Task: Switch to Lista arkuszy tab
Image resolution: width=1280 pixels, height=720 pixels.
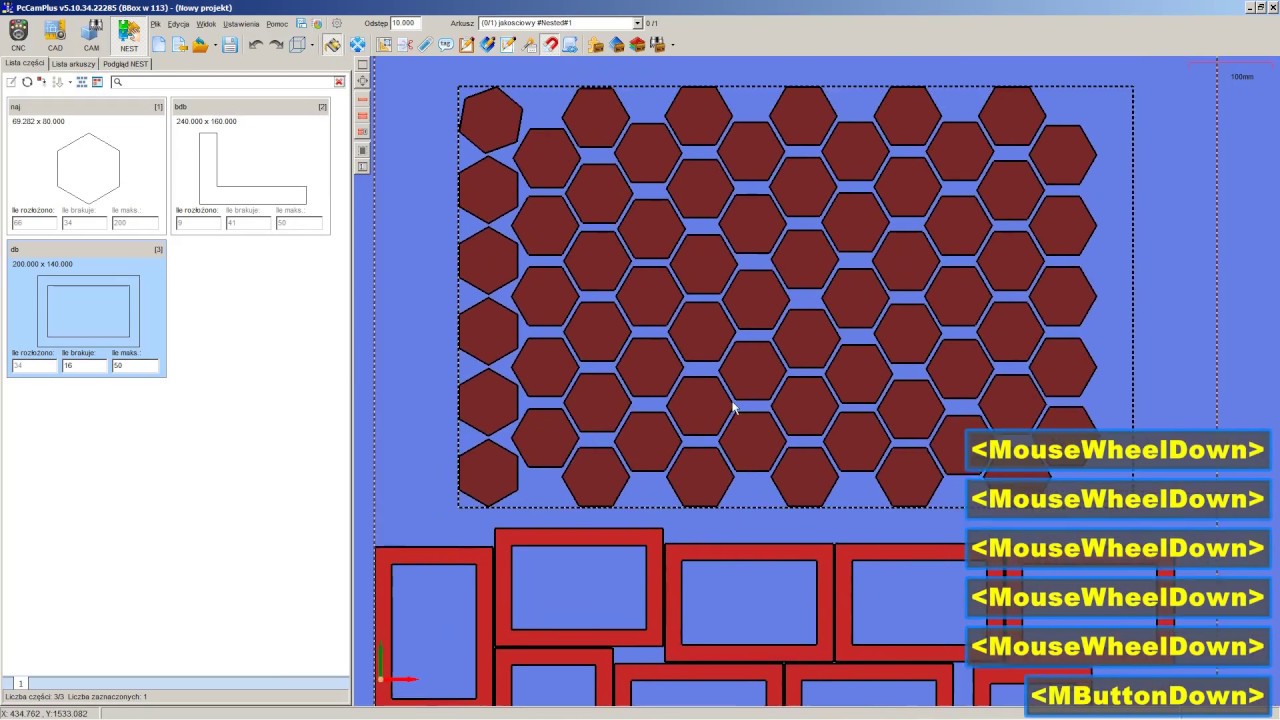Action: pos(74,63)
